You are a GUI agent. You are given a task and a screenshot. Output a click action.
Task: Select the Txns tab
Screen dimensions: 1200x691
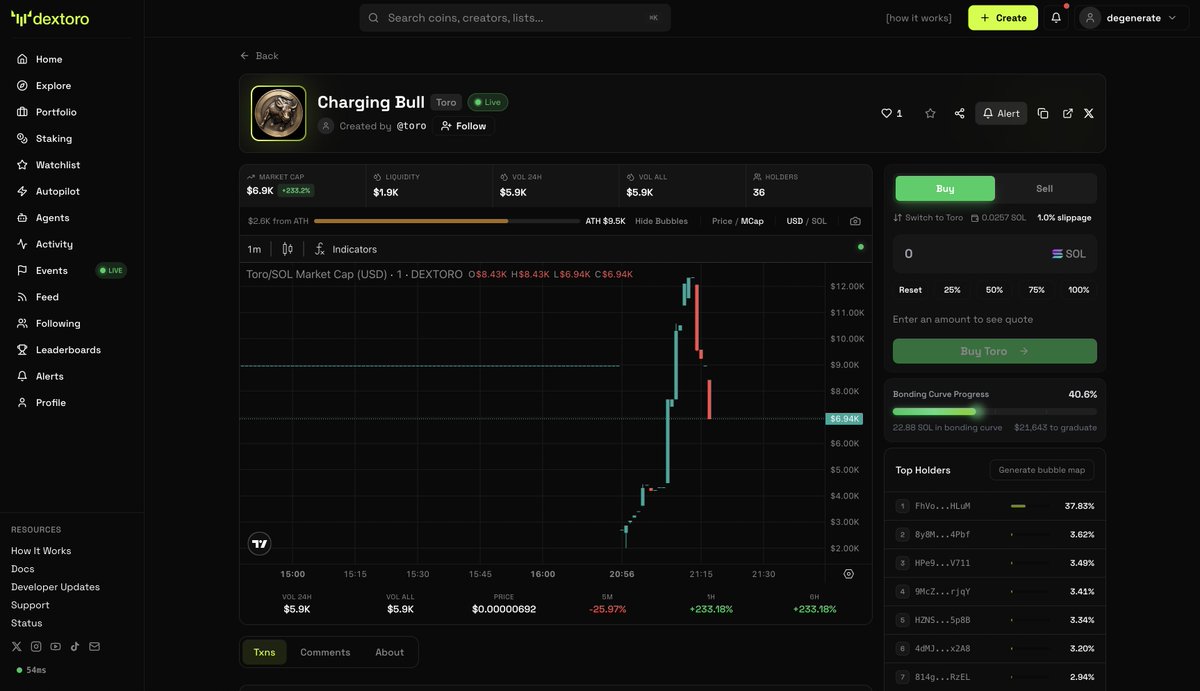264,652
